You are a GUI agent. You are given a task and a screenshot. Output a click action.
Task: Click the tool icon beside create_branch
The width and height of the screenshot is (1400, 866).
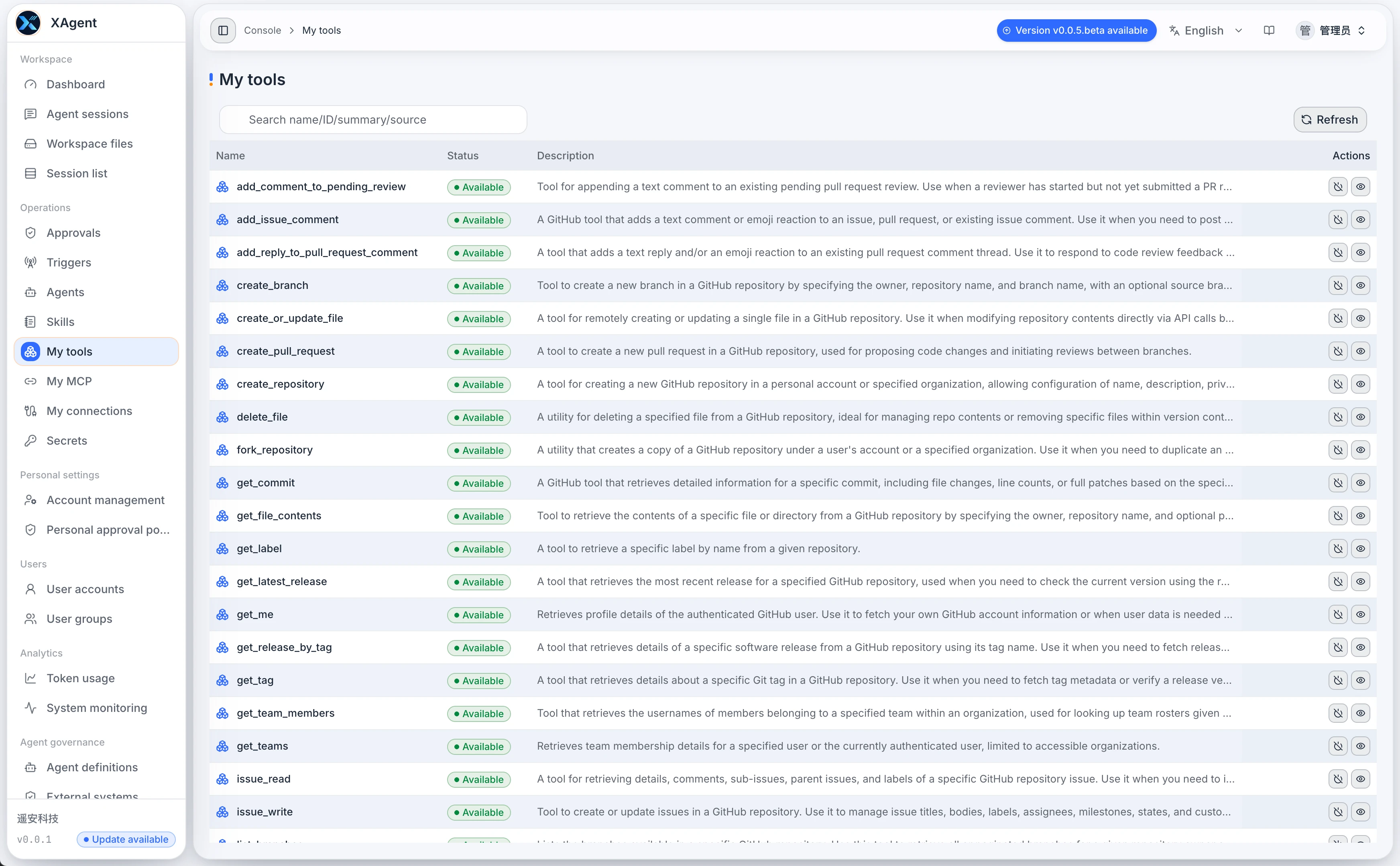pyautogui.click(x=222, y=285)
